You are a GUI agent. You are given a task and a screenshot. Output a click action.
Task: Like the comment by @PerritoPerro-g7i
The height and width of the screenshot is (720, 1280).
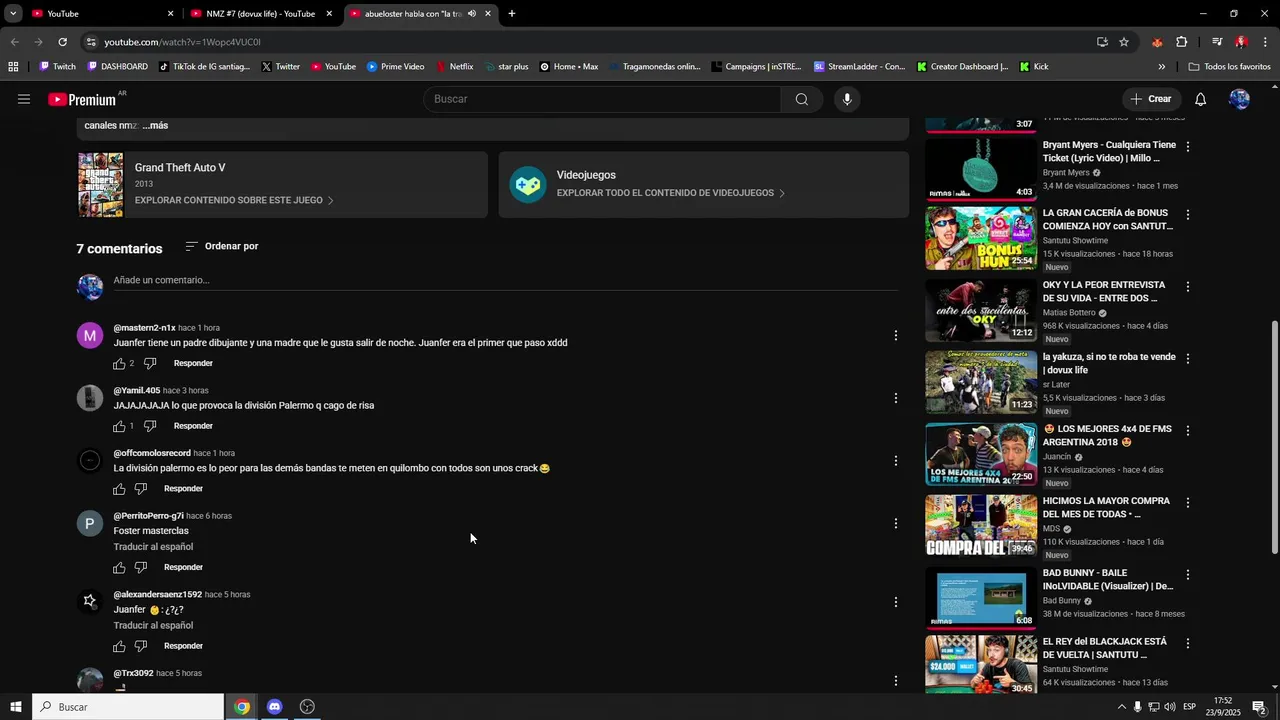click(119, 567)
